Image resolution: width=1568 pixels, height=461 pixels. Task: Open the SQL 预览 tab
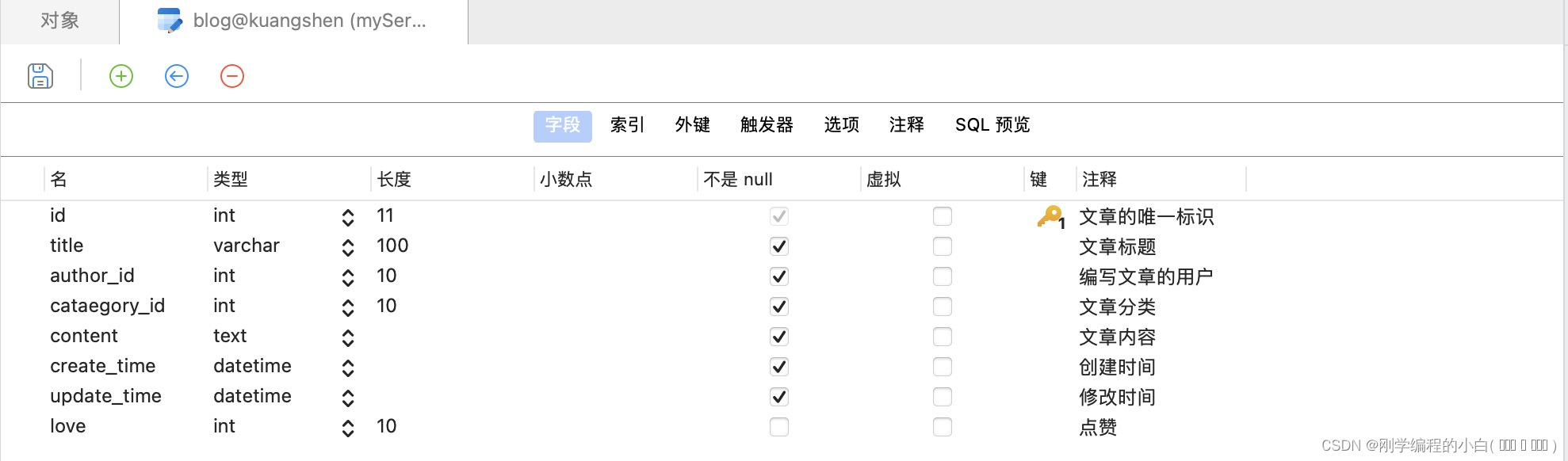tap(992, 125)
